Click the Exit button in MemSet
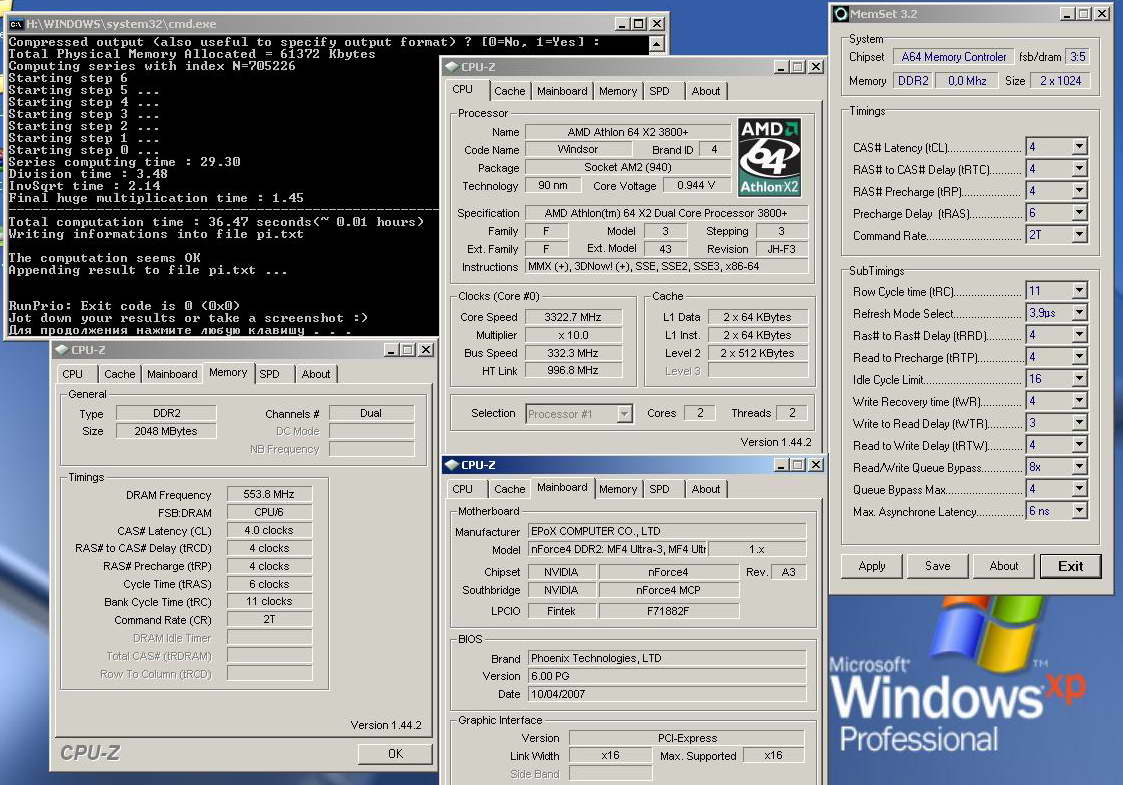Image resolution: width=1123 pixels, height=785 pixels. [x=1071, y=566]
